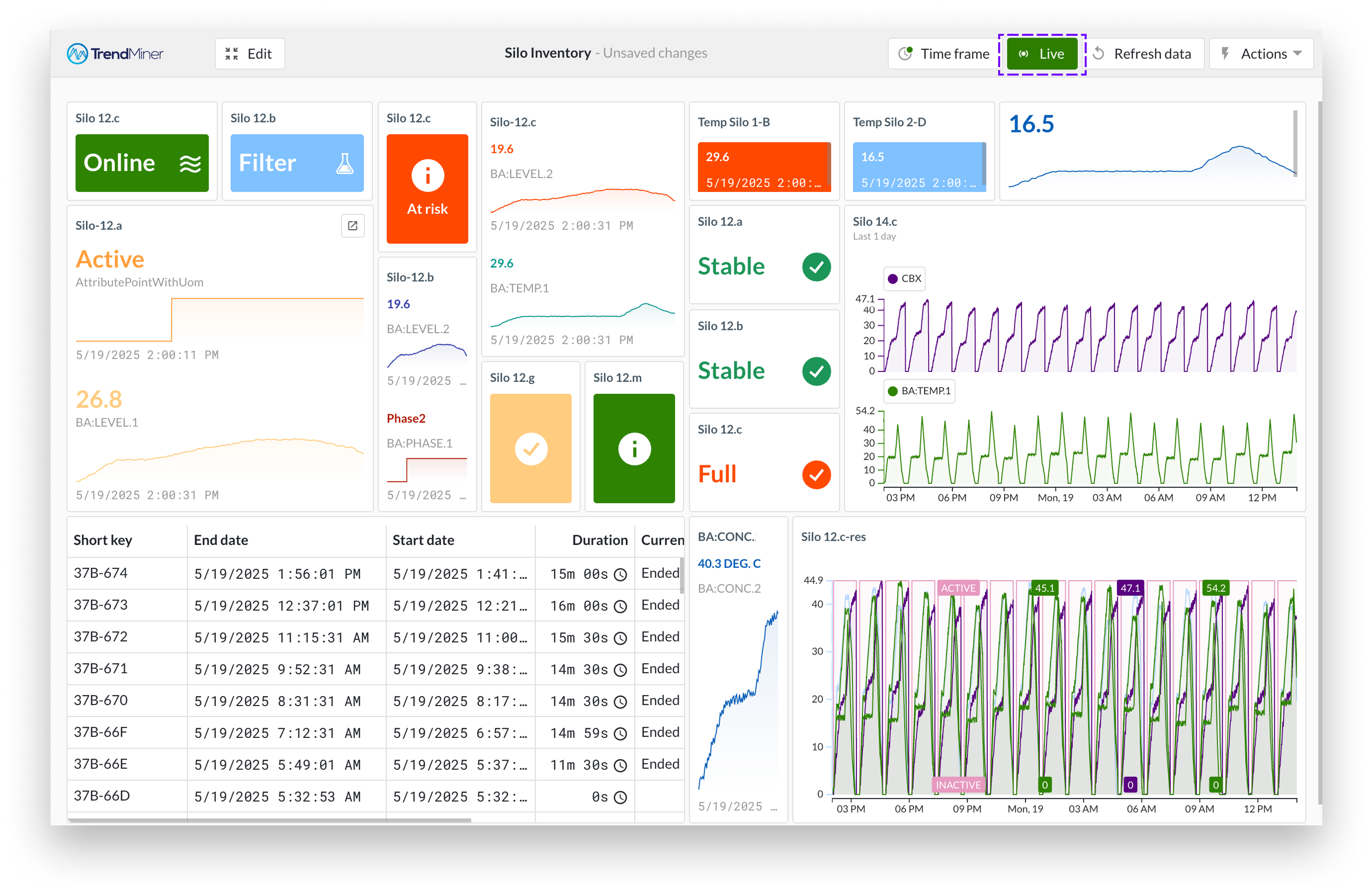Select table row 37B-672
1372x895 pixels.
(x=100, y=636)
